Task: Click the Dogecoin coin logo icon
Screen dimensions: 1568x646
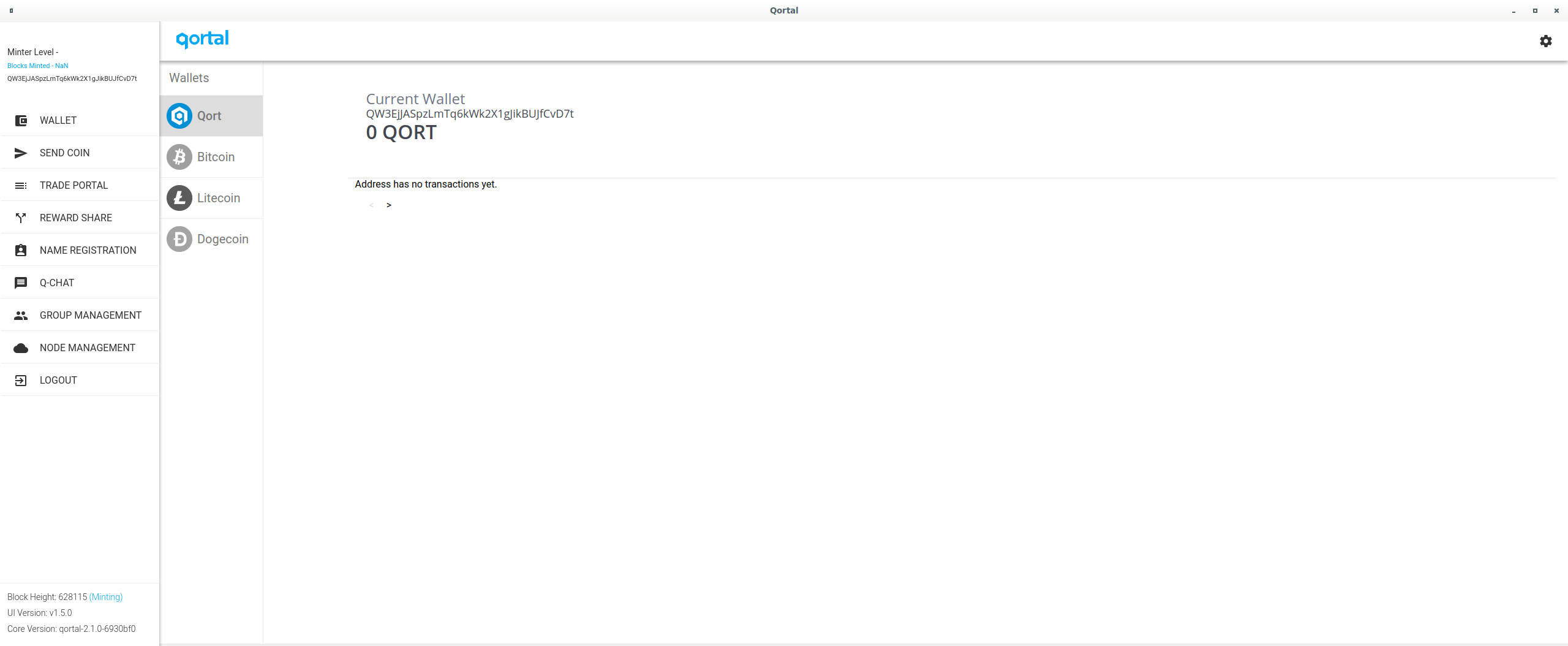Action: (179, 239)
